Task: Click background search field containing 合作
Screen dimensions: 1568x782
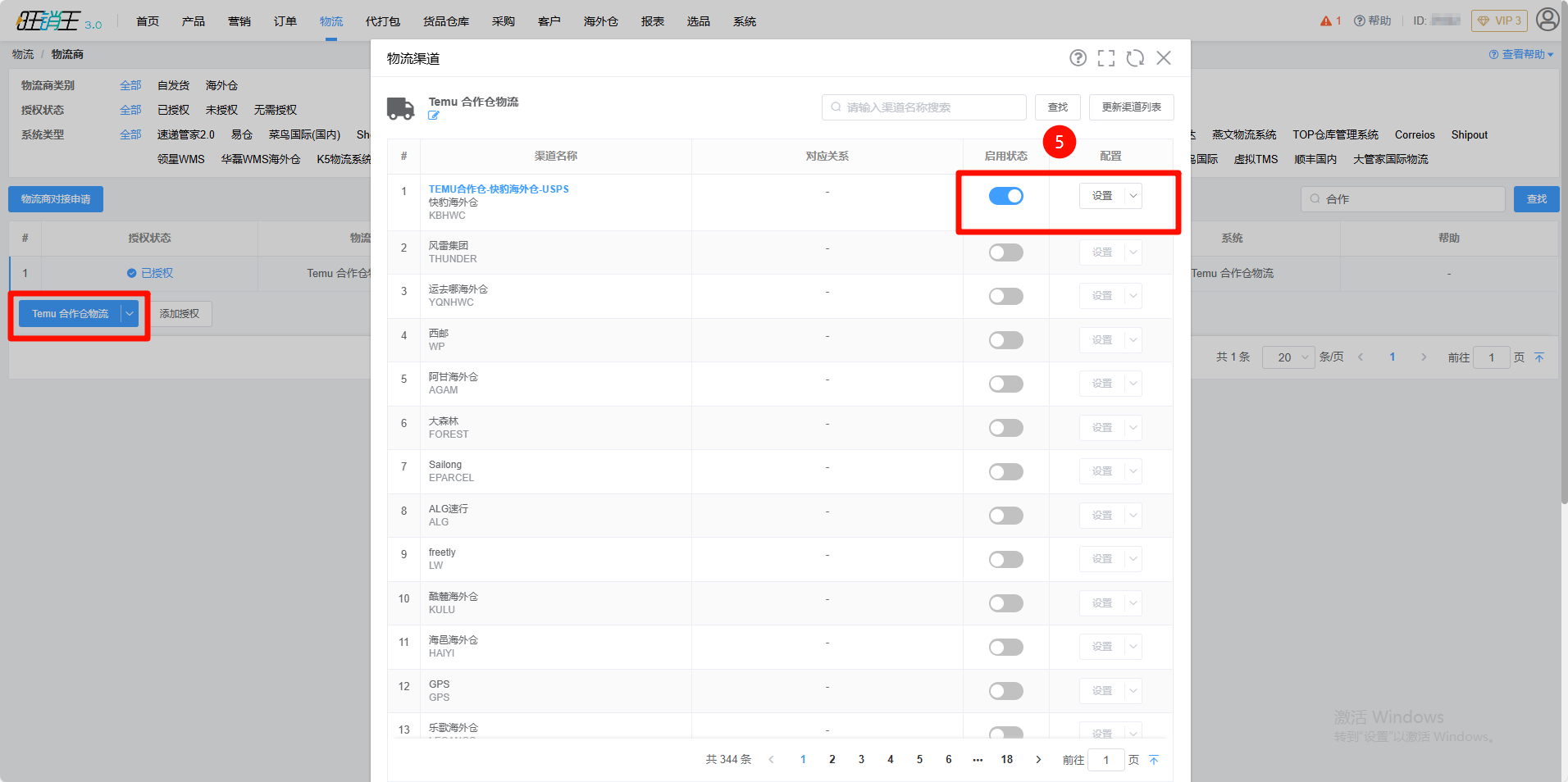Action: pyautogui.click(x=1403, y=199)
